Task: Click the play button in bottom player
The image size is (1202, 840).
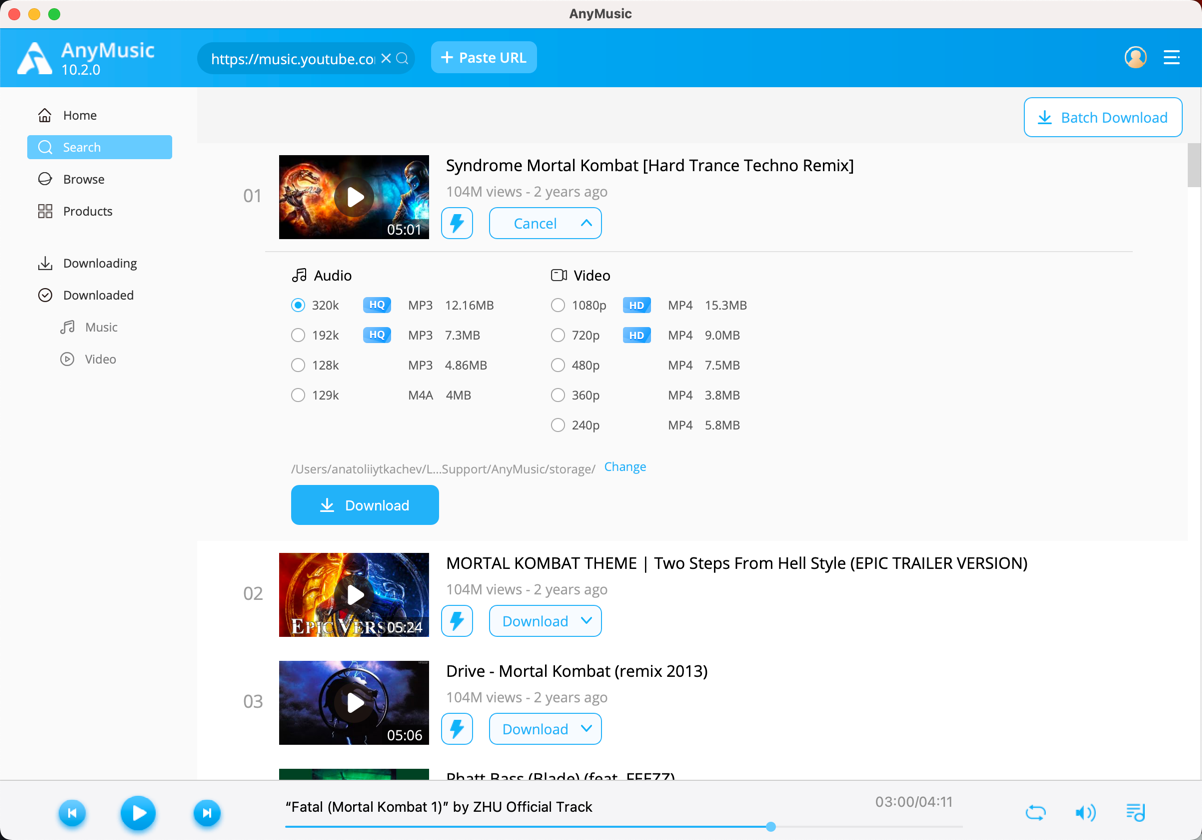Action: click(x=138, y=813)
